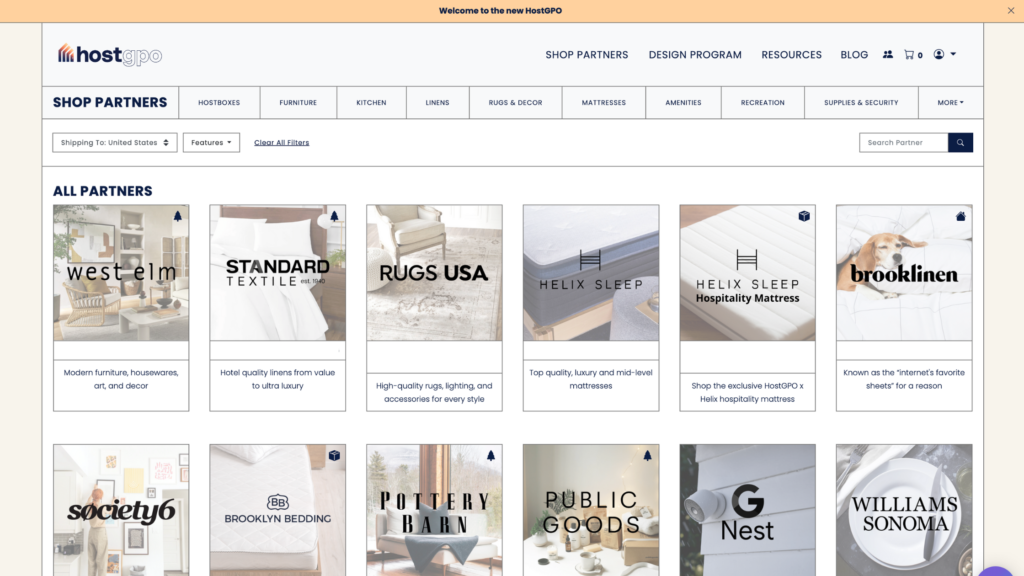Select the Recreation category tab
The width and height of the screenshot is (1024, 576).
[763, 103]
